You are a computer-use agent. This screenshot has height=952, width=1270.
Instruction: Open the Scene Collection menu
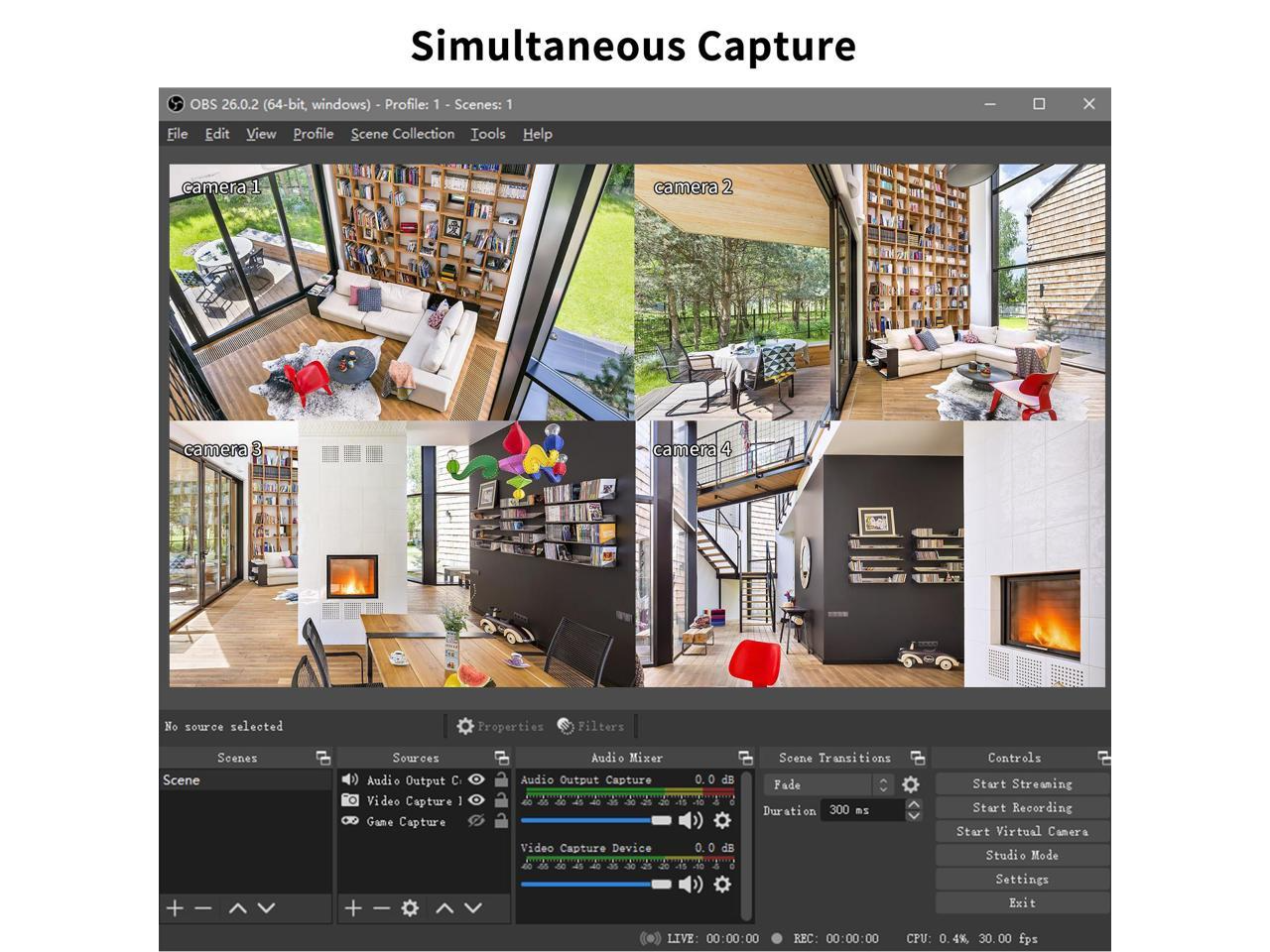[402, 134]
